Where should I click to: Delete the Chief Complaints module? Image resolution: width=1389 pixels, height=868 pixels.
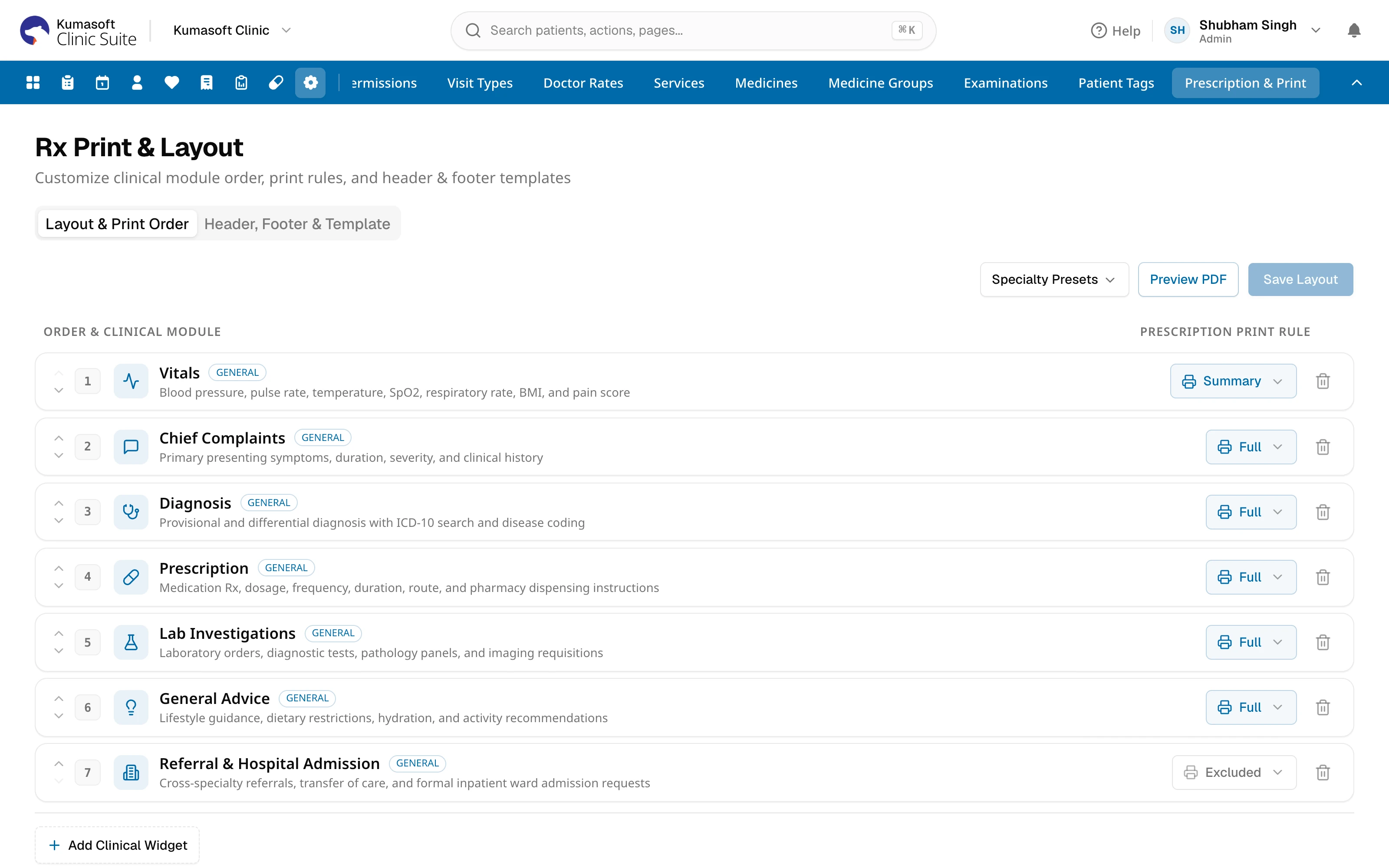(1323, 447)
